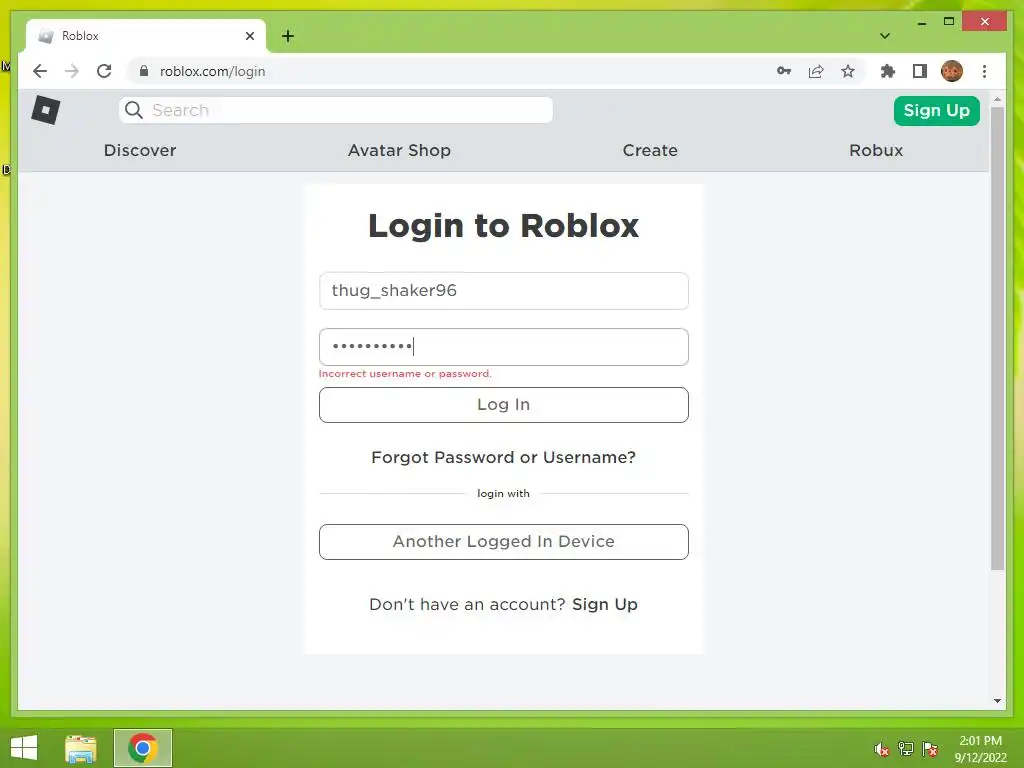Open the Action Center flag icon
Image resolution: width=1024 pixels, height=768 pixels.
(x=930, y=749)
